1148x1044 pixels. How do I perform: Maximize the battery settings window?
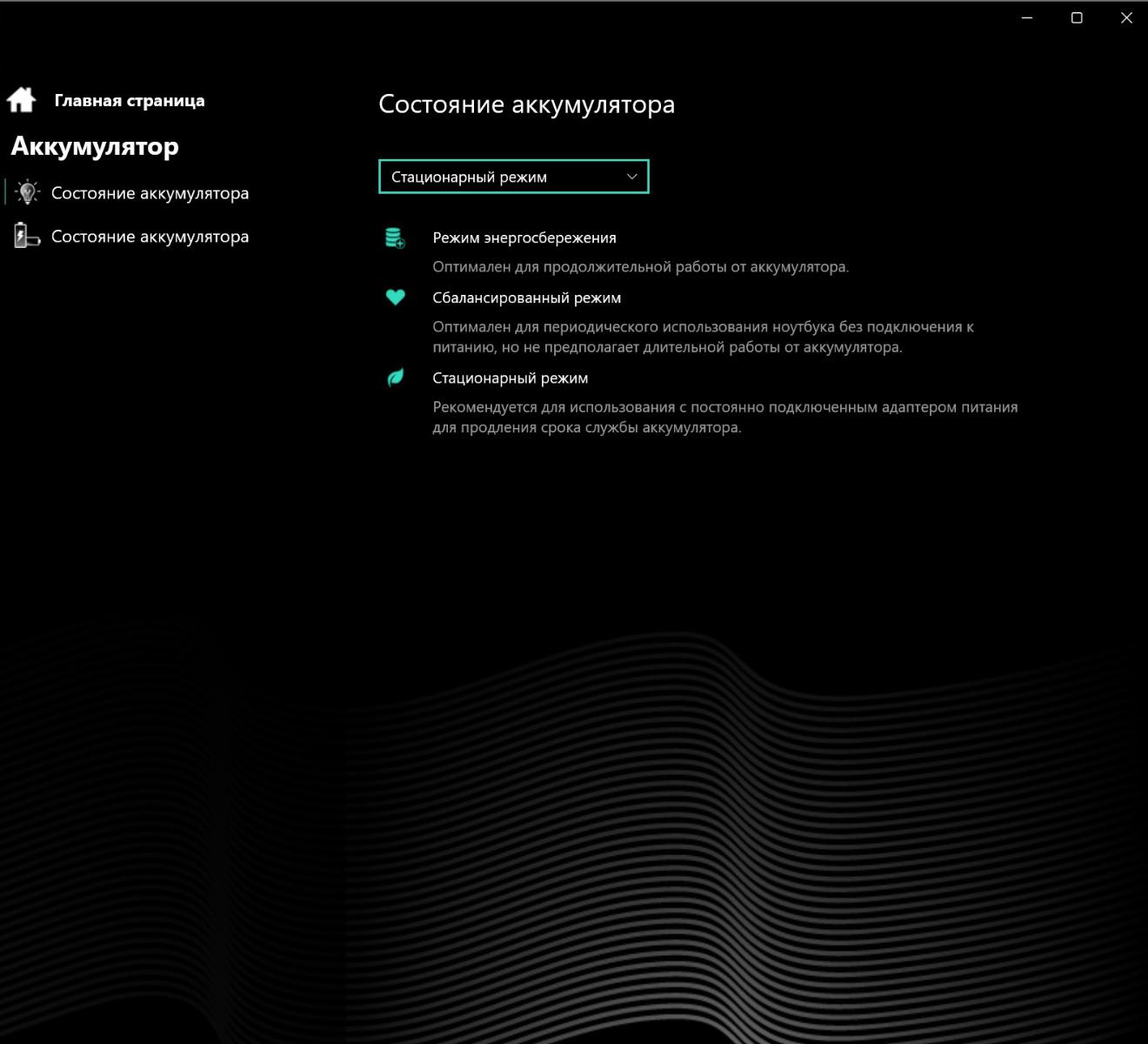[1077, 17]
